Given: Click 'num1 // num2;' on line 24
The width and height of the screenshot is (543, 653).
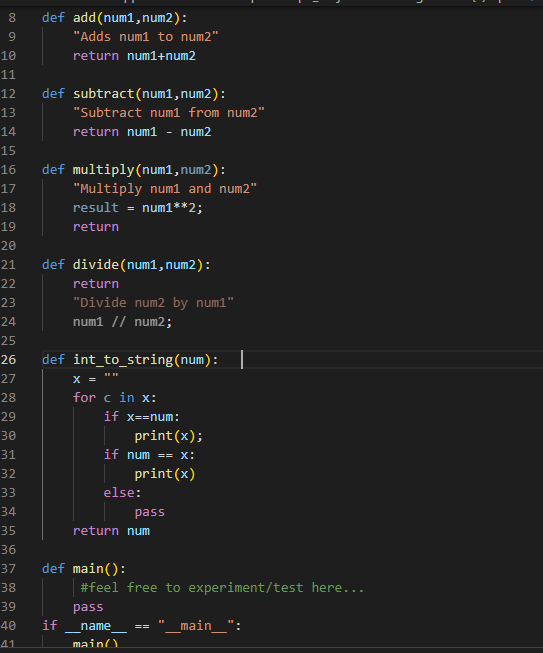Looking at the screenshot, I should [122, 322].
